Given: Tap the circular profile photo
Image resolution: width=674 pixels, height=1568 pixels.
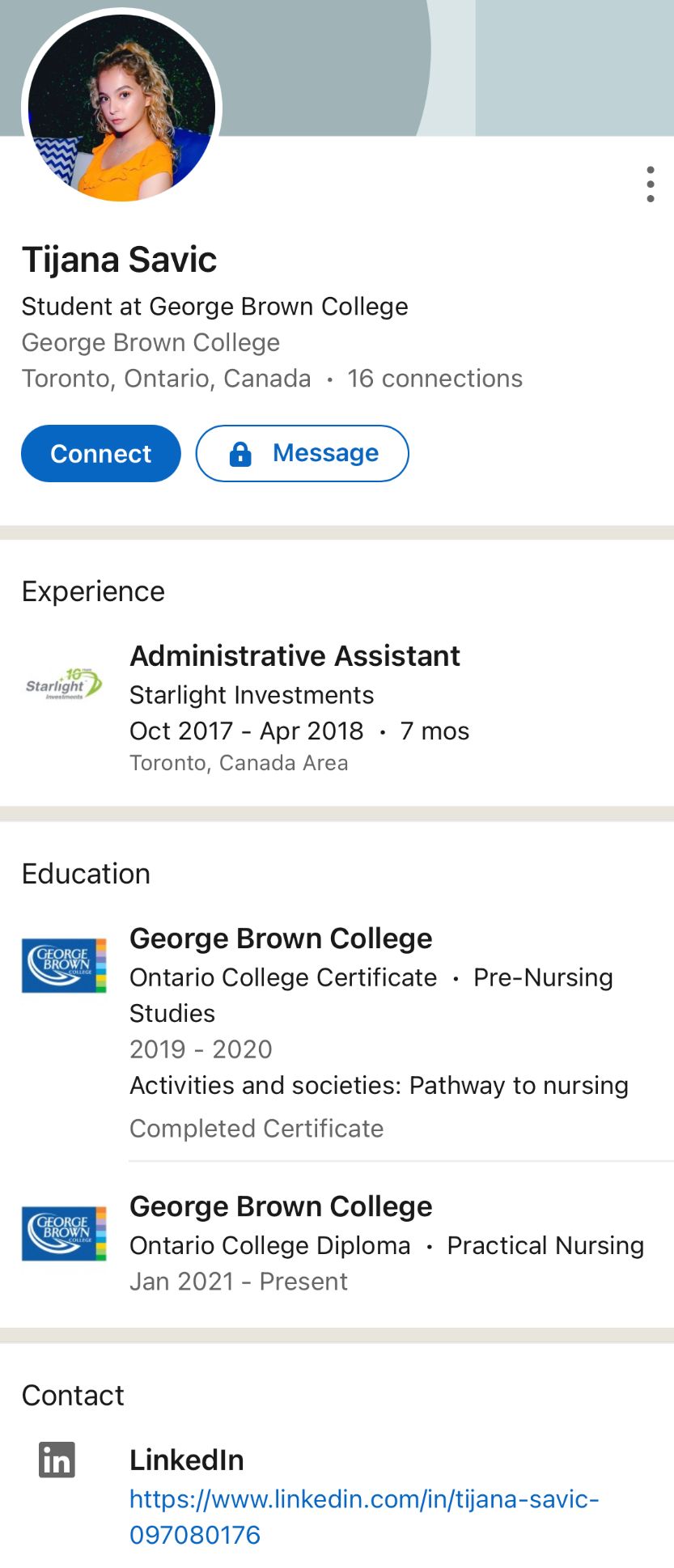Looking at the screenshot, I should click(121, 107).
